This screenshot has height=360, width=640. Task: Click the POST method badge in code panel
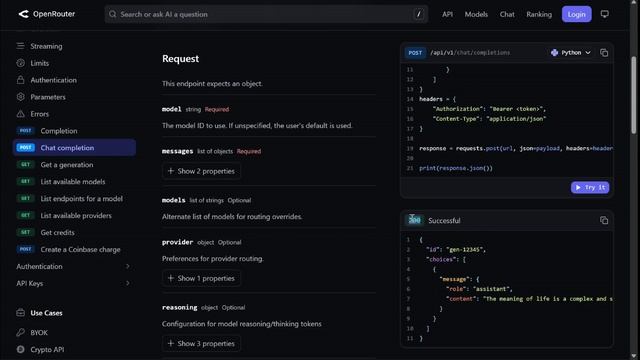[x=415, y=53]
